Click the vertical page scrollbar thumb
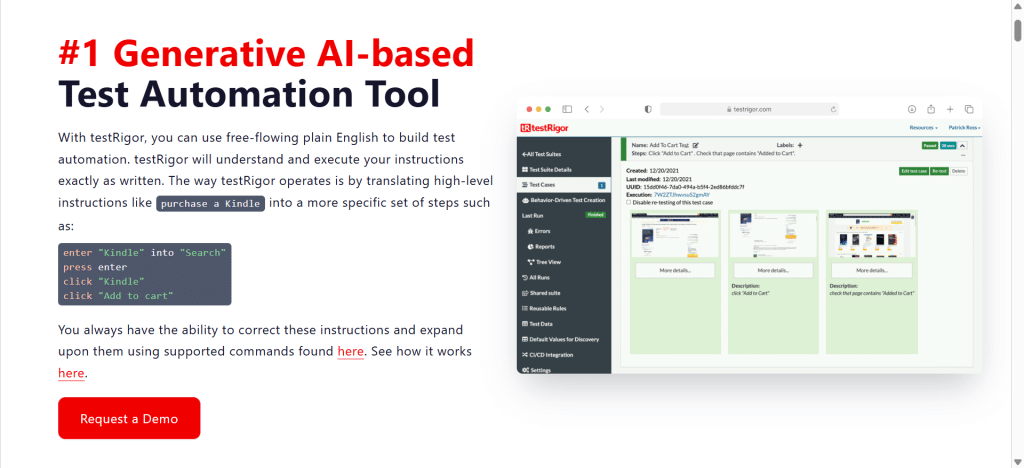The height and width of the screenshot is (468, 1024). point(1017,31)
